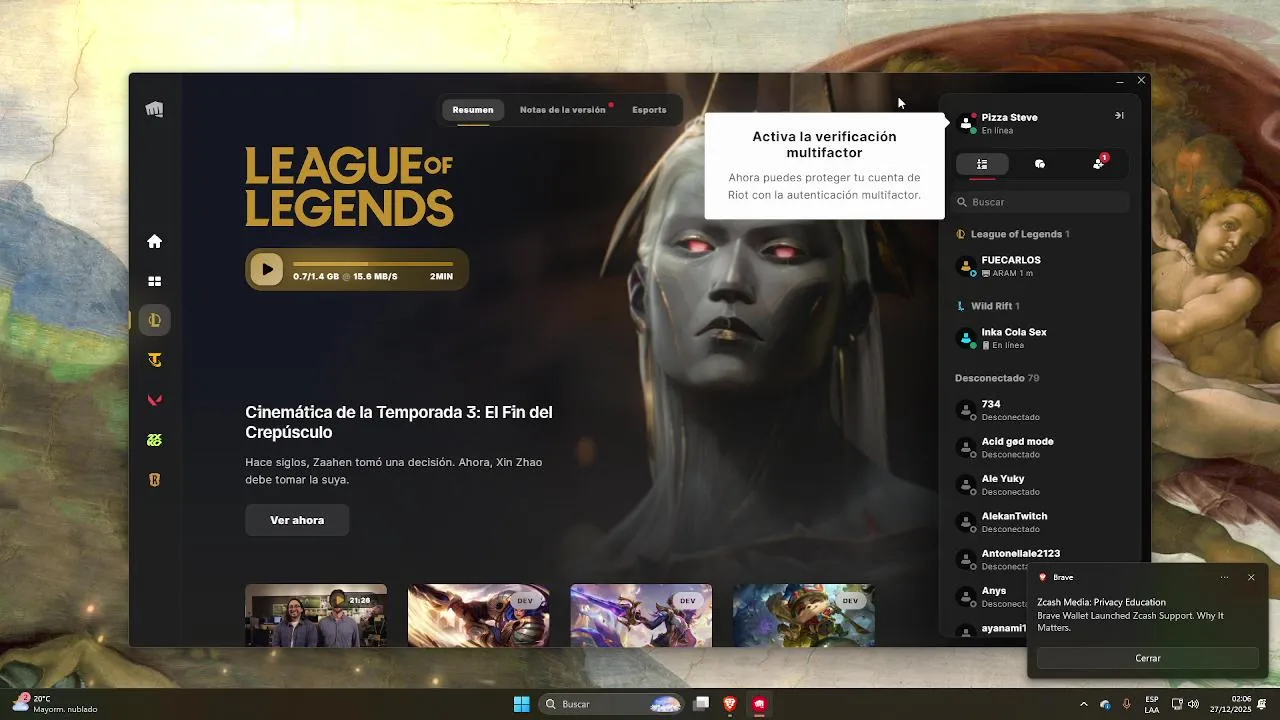Open the notification bell on taskbar

pyautogui.click(x=1263, y=704)
